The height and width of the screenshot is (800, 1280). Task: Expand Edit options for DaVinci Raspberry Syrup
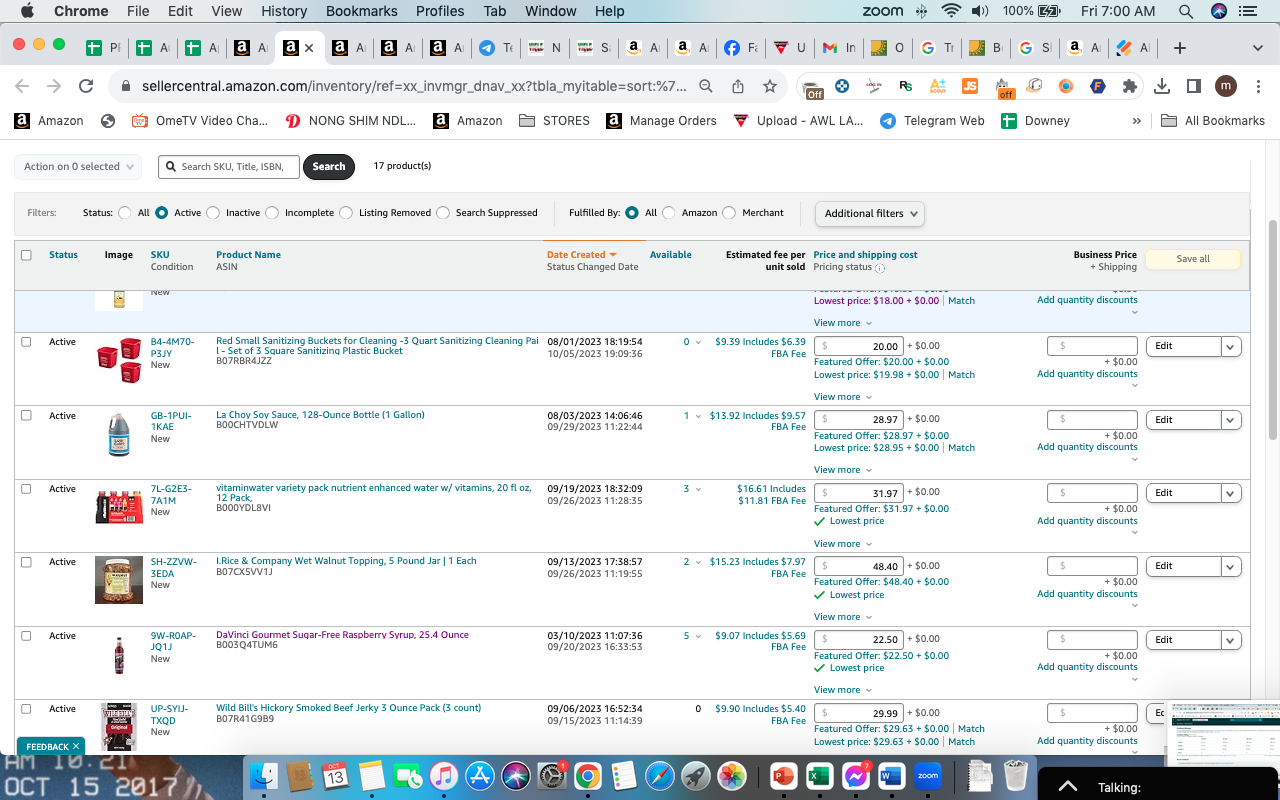(1231, 640)
